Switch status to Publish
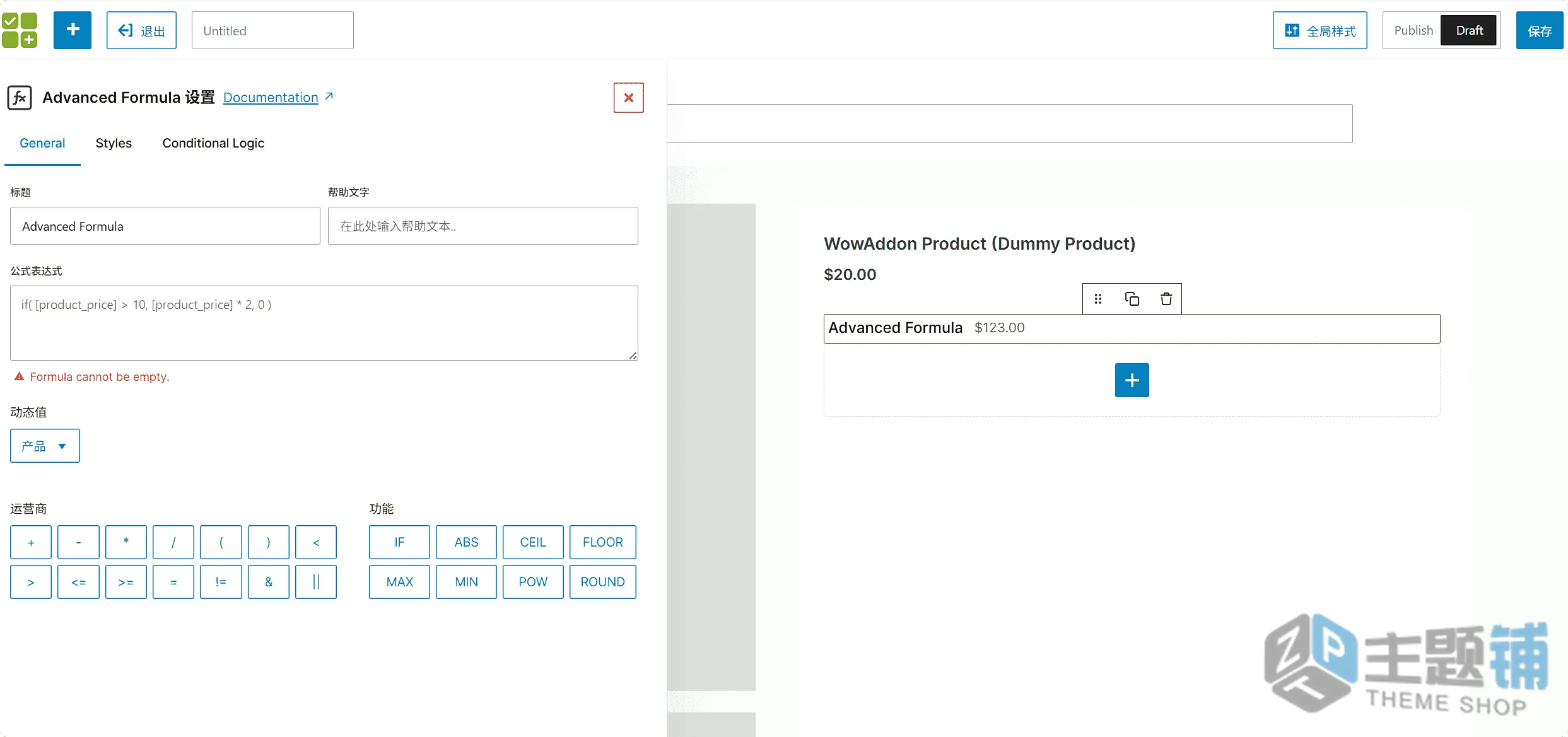Viewport: 1568px width, 737px height. tap(1413, 30)
